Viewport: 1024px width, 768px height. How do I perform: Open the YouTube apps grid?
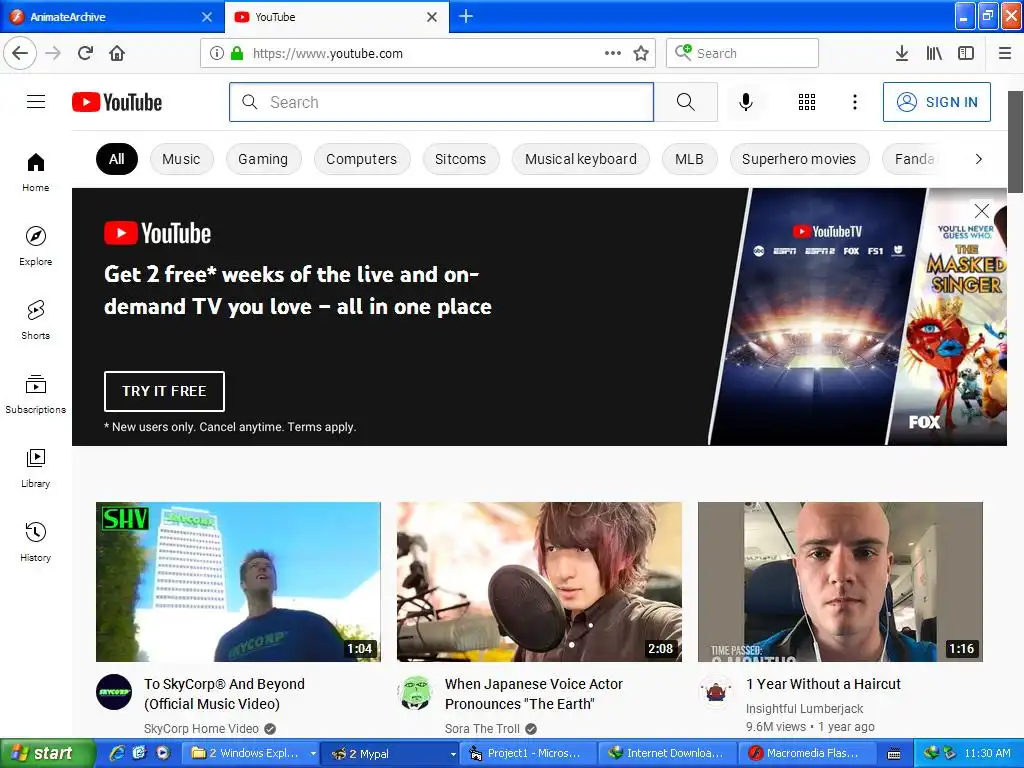pyautogui.click(x=807, y=102)
